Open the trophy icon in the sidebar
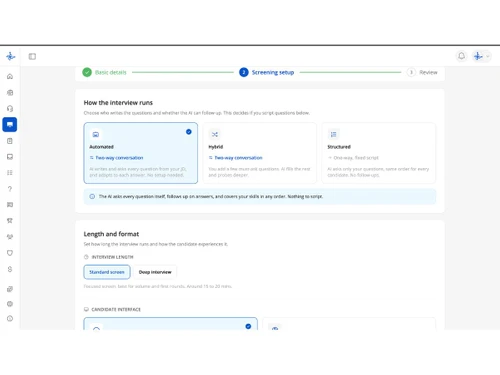500x375 pixels. 10,221
